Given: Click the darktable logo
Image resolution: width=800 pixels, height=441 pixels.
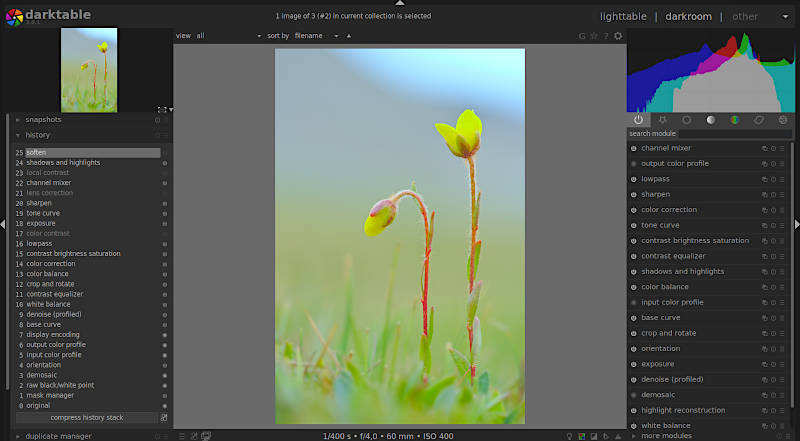Looking at the screenshot, I should pos(14,17).
